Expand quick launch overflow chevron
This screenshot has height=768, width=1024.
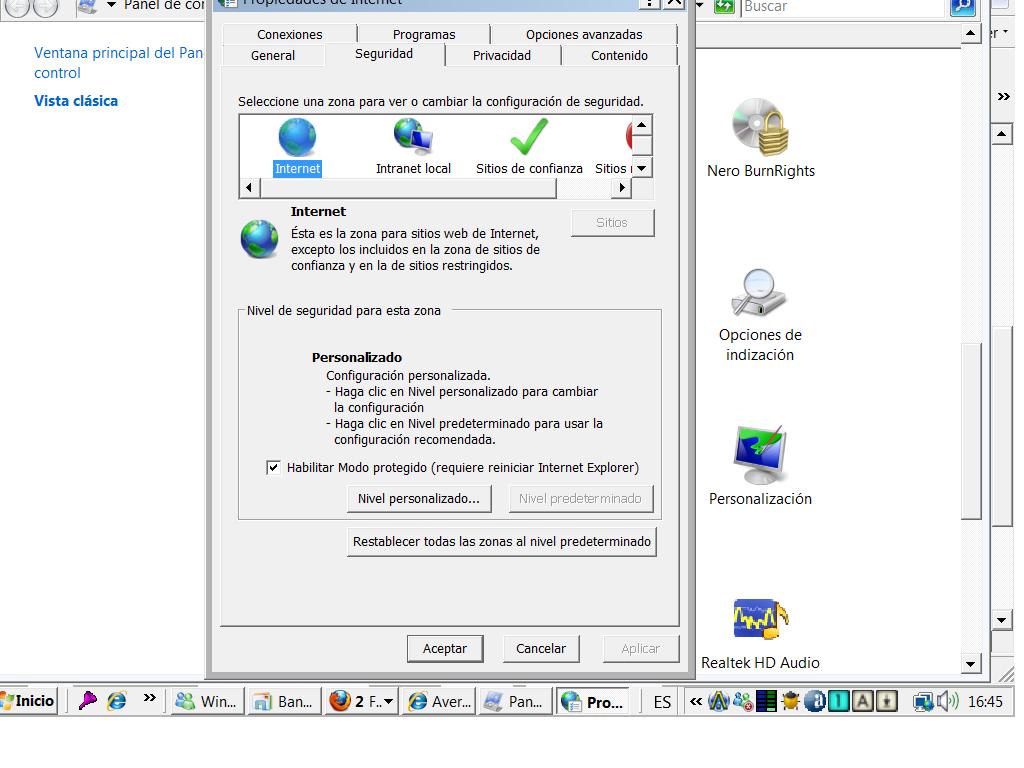[149, 699]
